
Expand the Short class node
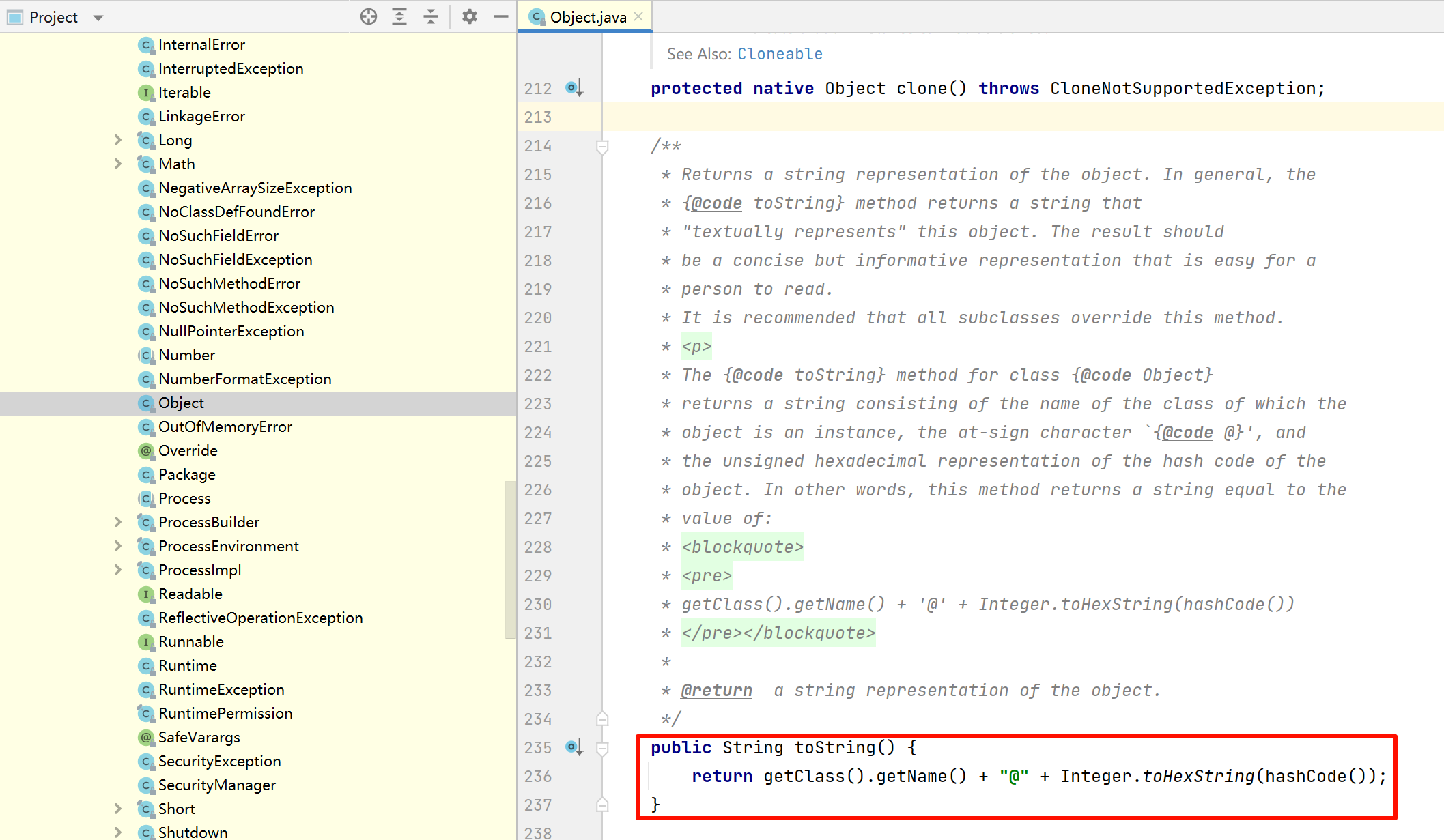pos(117,809)
